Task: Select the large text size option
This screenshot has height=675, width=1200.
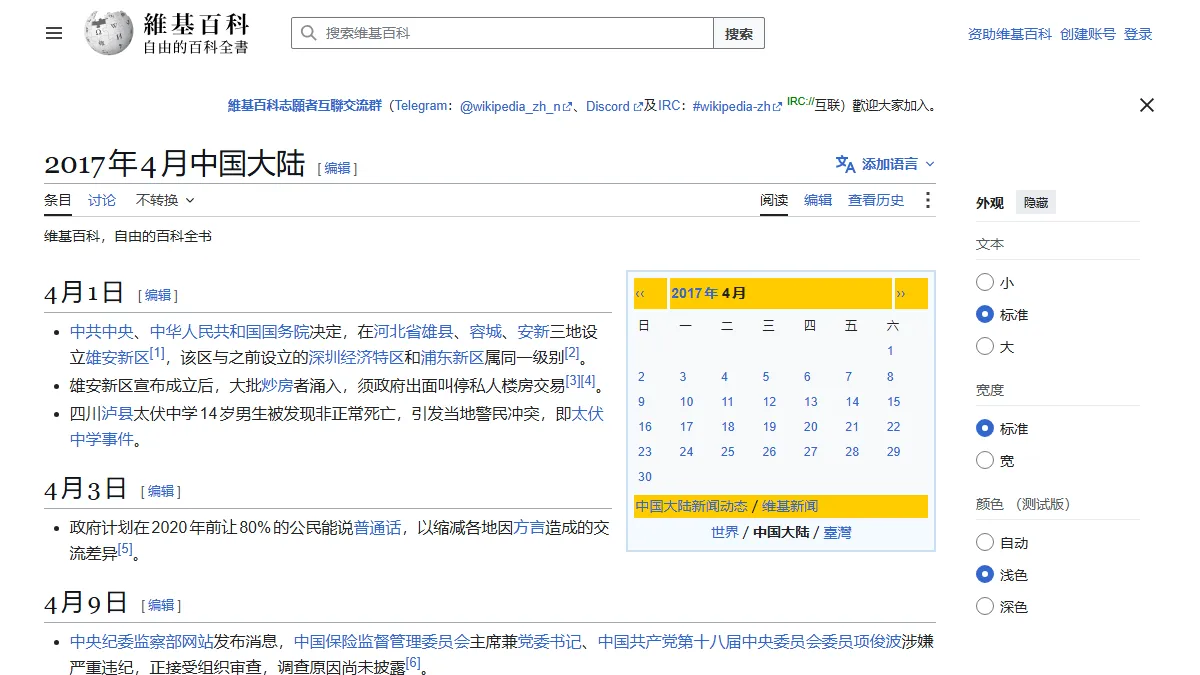Action: 985,347
